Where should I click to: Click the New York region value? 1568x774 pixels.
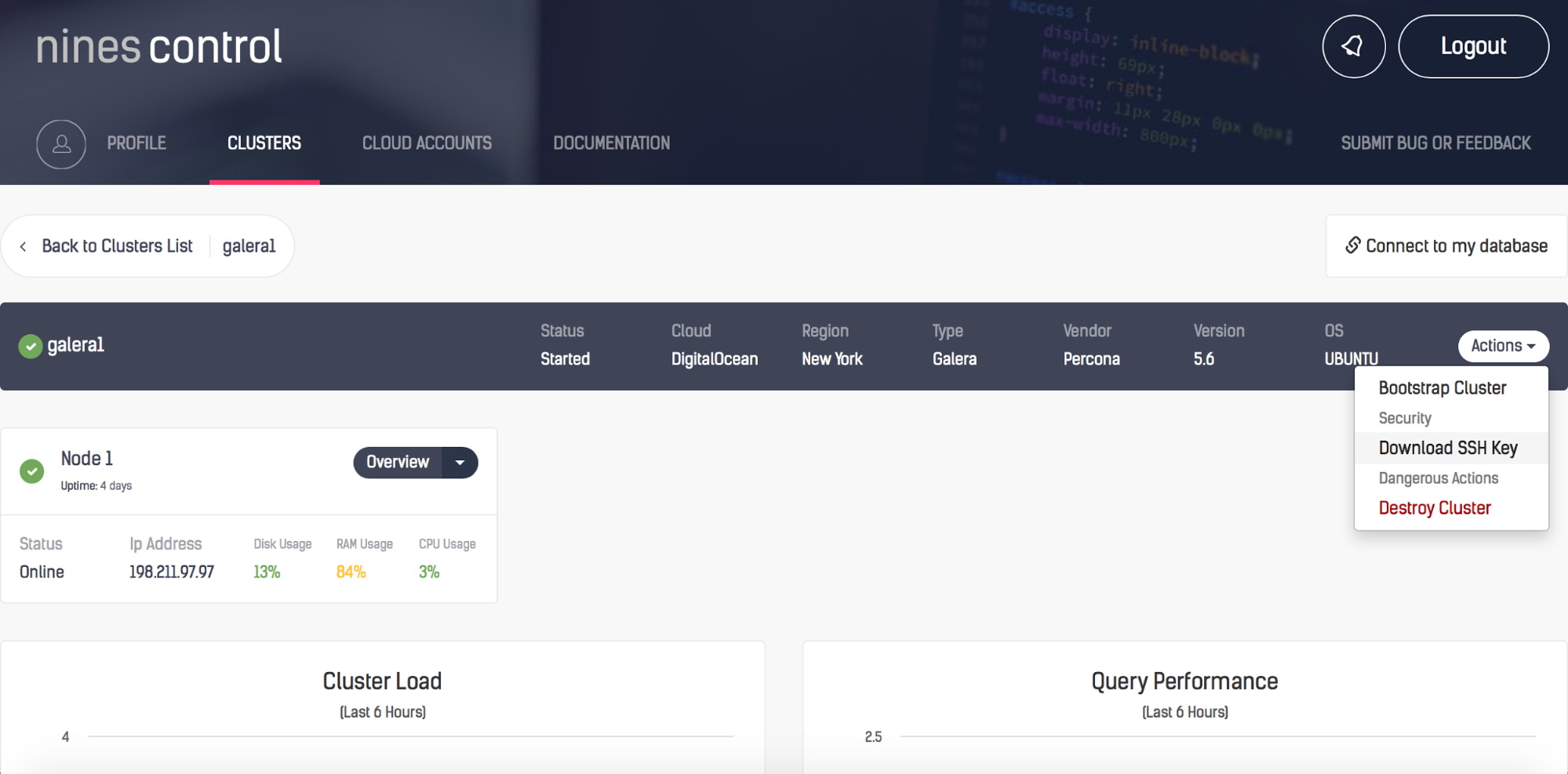[832, 359]
